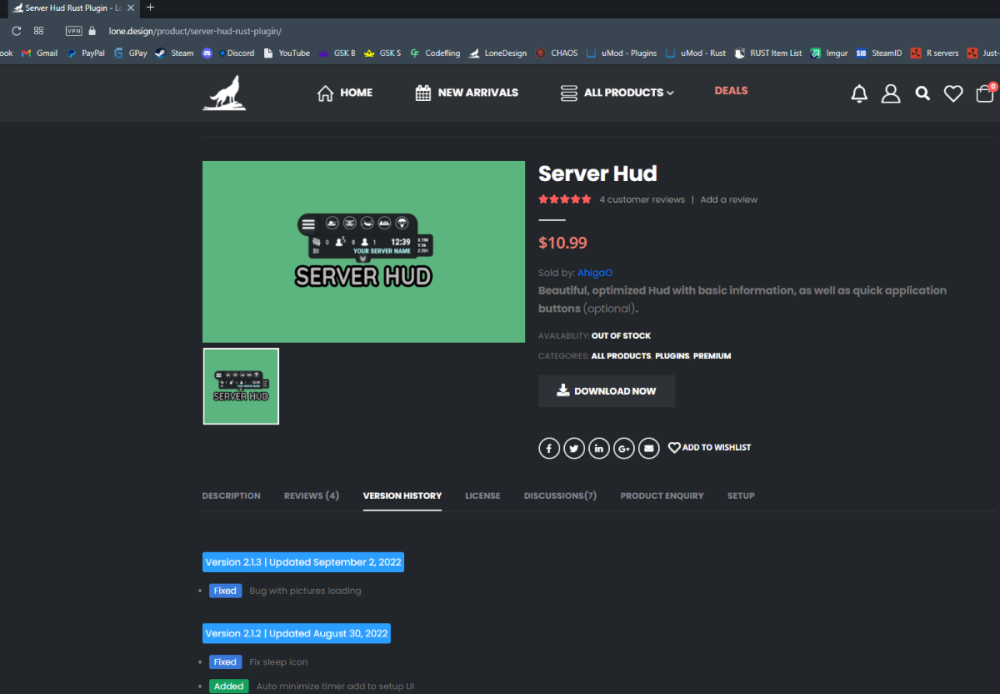Viewport: 1000px width, 694px height.
Task: Share product via email envelope icon
Action: pyautogui.click(x=649, y=448)
